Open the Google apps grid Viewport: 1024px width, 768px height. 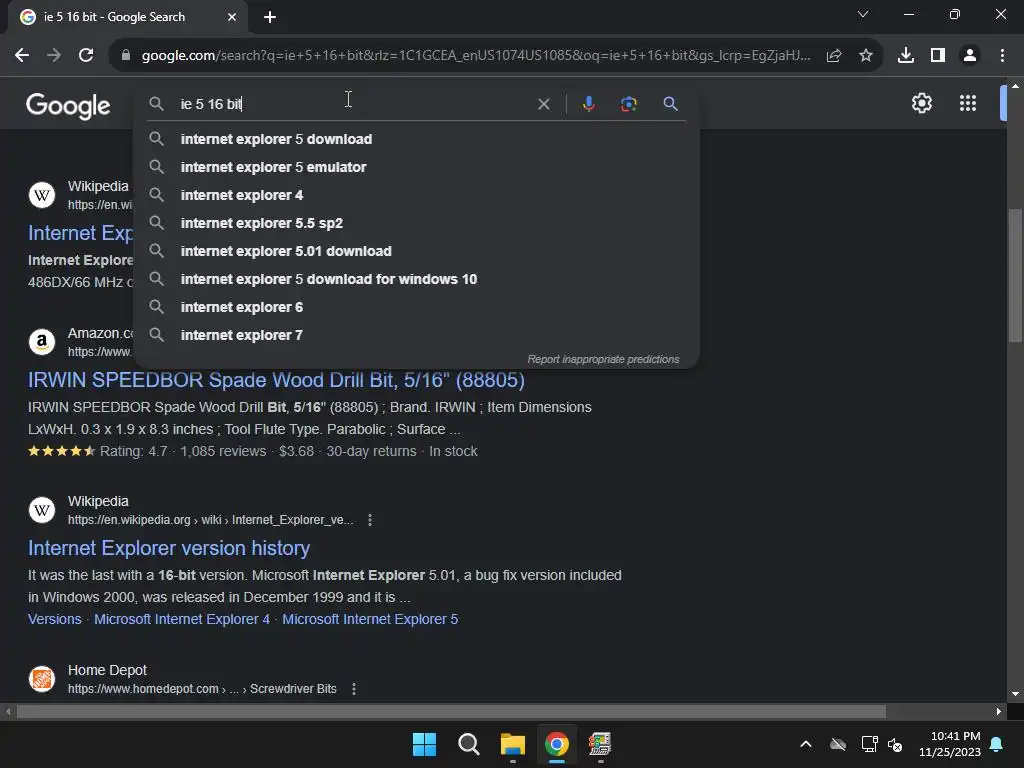coord(968,103)
